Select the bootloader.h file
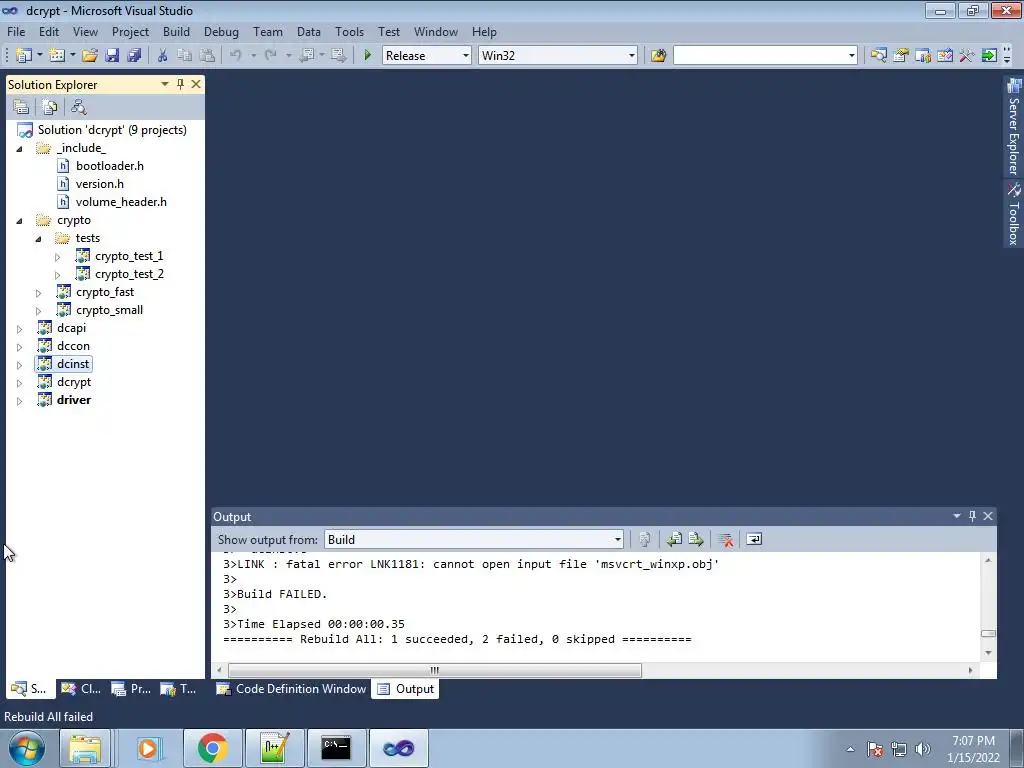Screen dimensions: 1024x768 coord(110,166)
